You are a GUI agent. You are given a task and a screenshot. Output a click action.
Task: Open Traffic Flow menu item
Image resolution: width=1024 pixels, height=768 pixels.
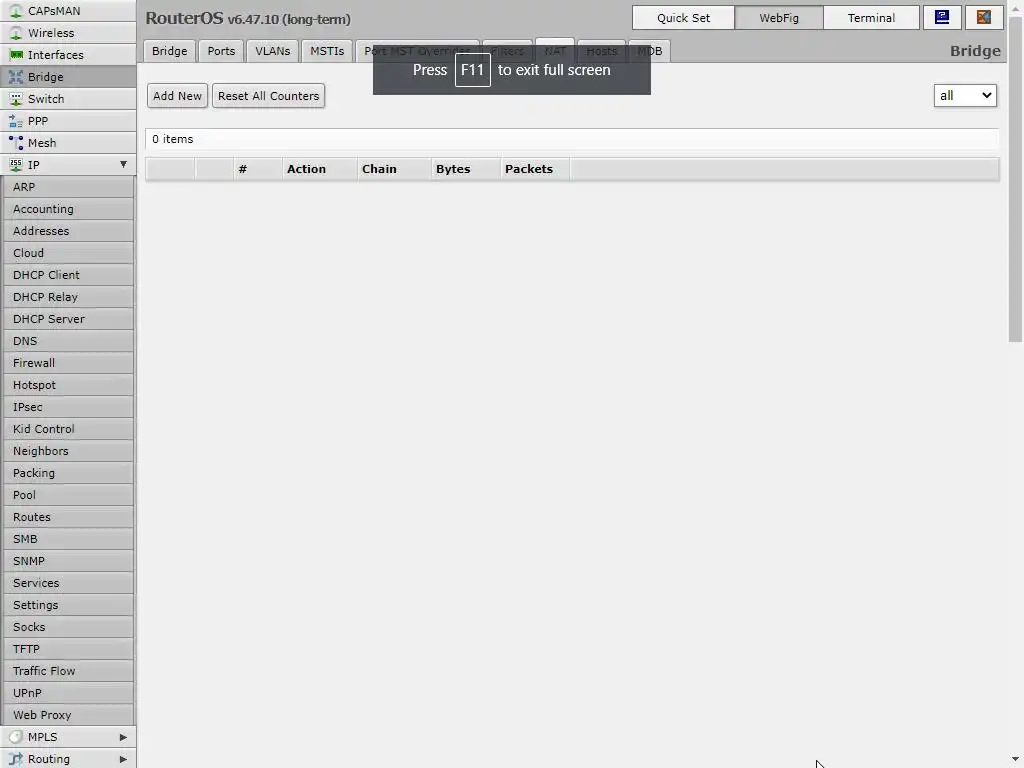68,671
